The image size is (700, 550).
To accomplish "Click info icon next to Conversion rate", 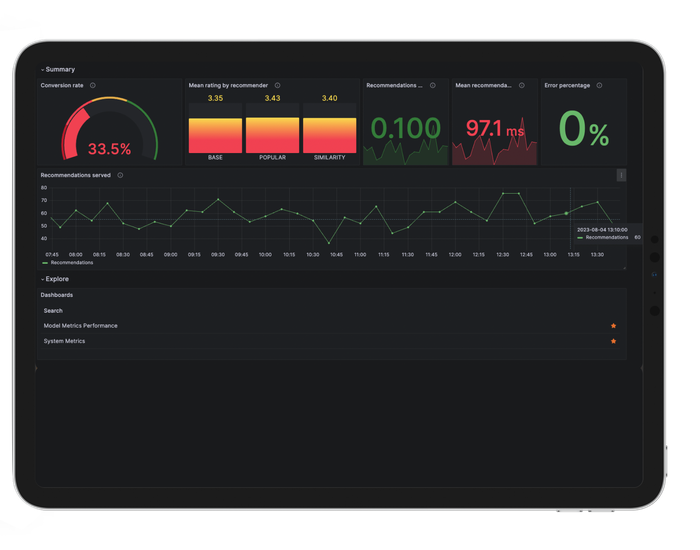I will pos(93,86).
